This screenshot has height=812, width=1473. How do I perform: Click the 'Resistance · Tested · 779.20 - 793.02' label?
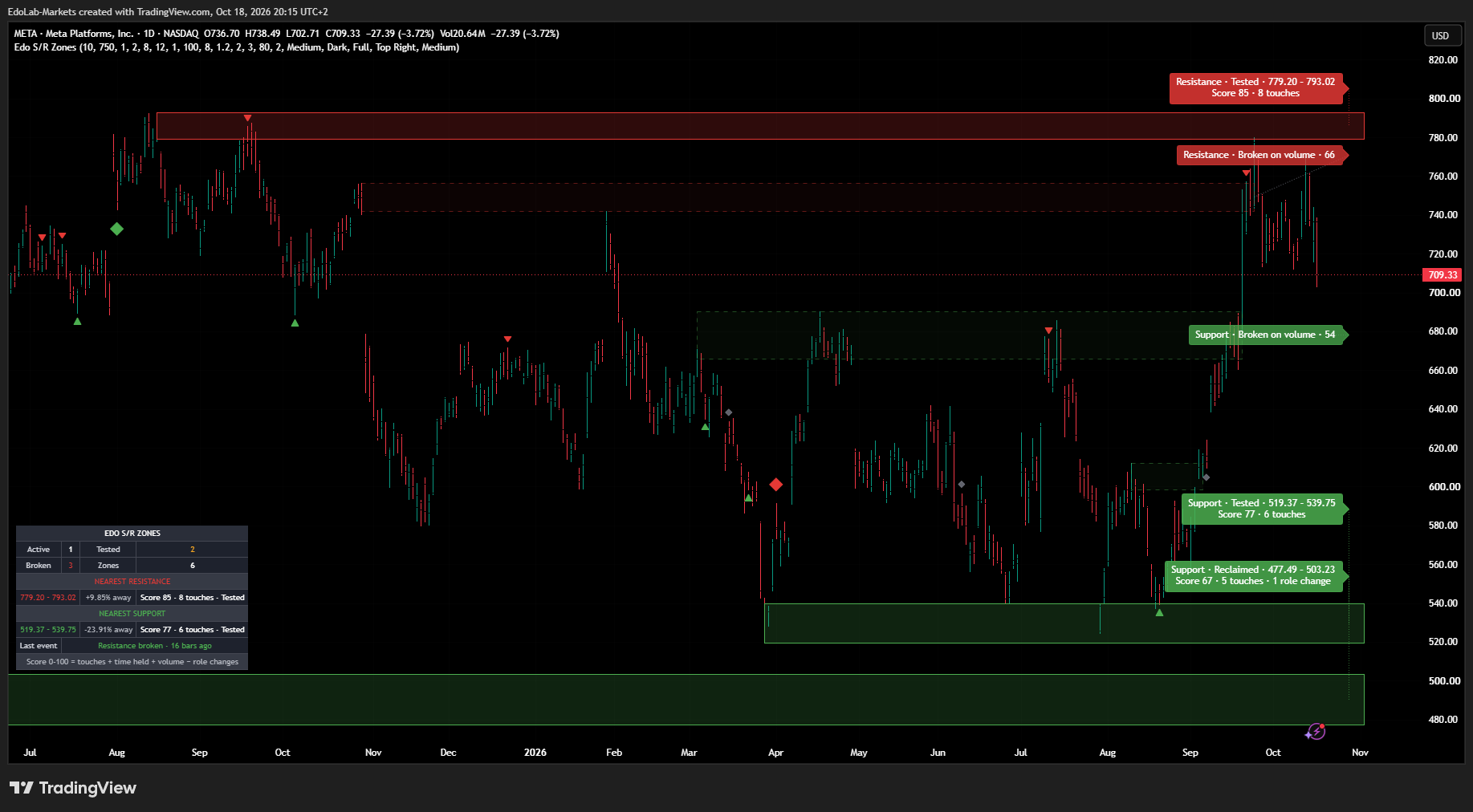click(x=1255, y=87)
